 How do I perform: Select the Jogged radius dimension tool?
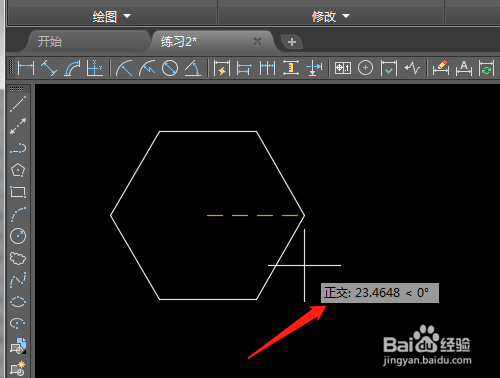pos(147,68)
